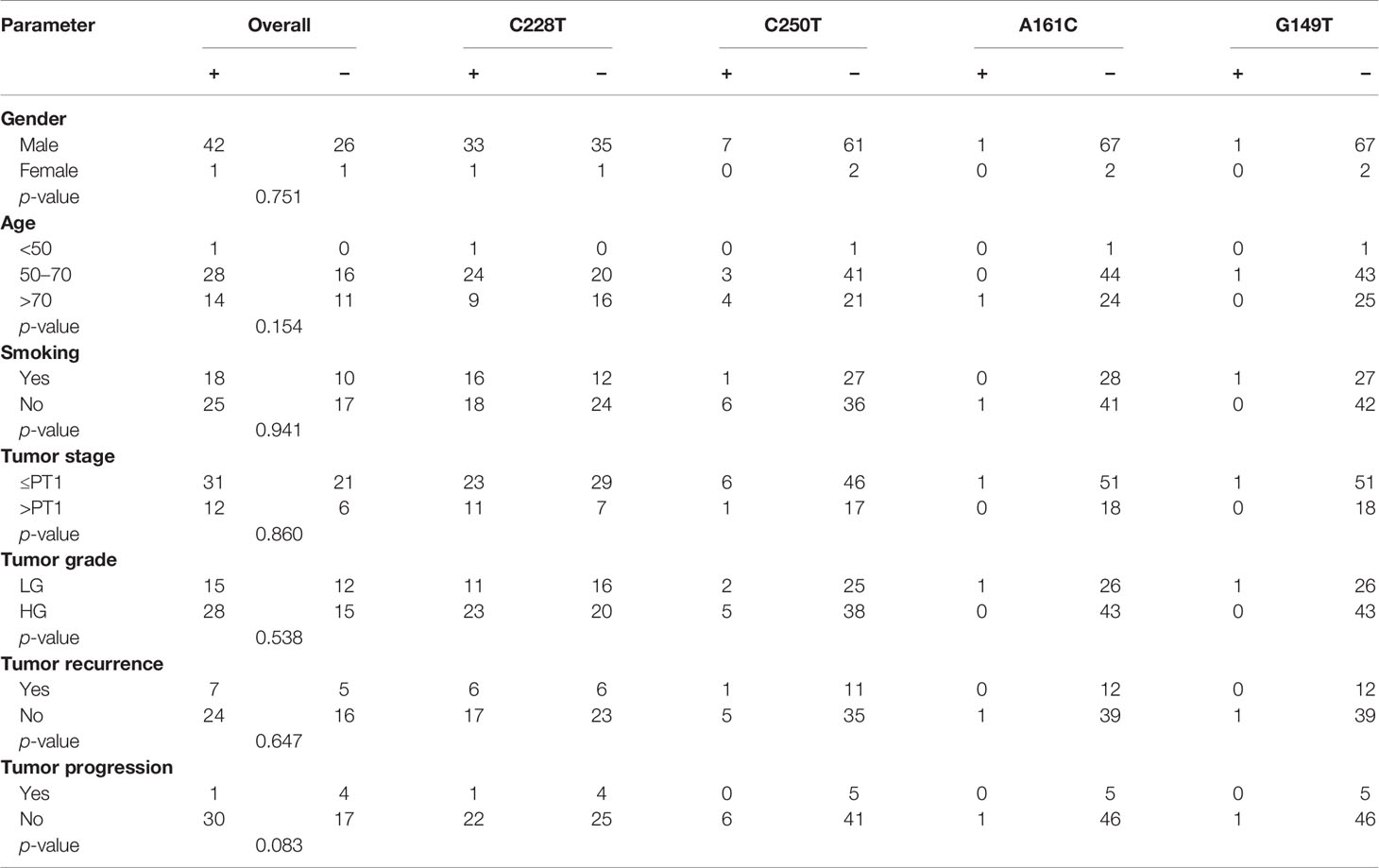Click the G149T column heading
The image size is (1379, 868).
point(1303,26)
